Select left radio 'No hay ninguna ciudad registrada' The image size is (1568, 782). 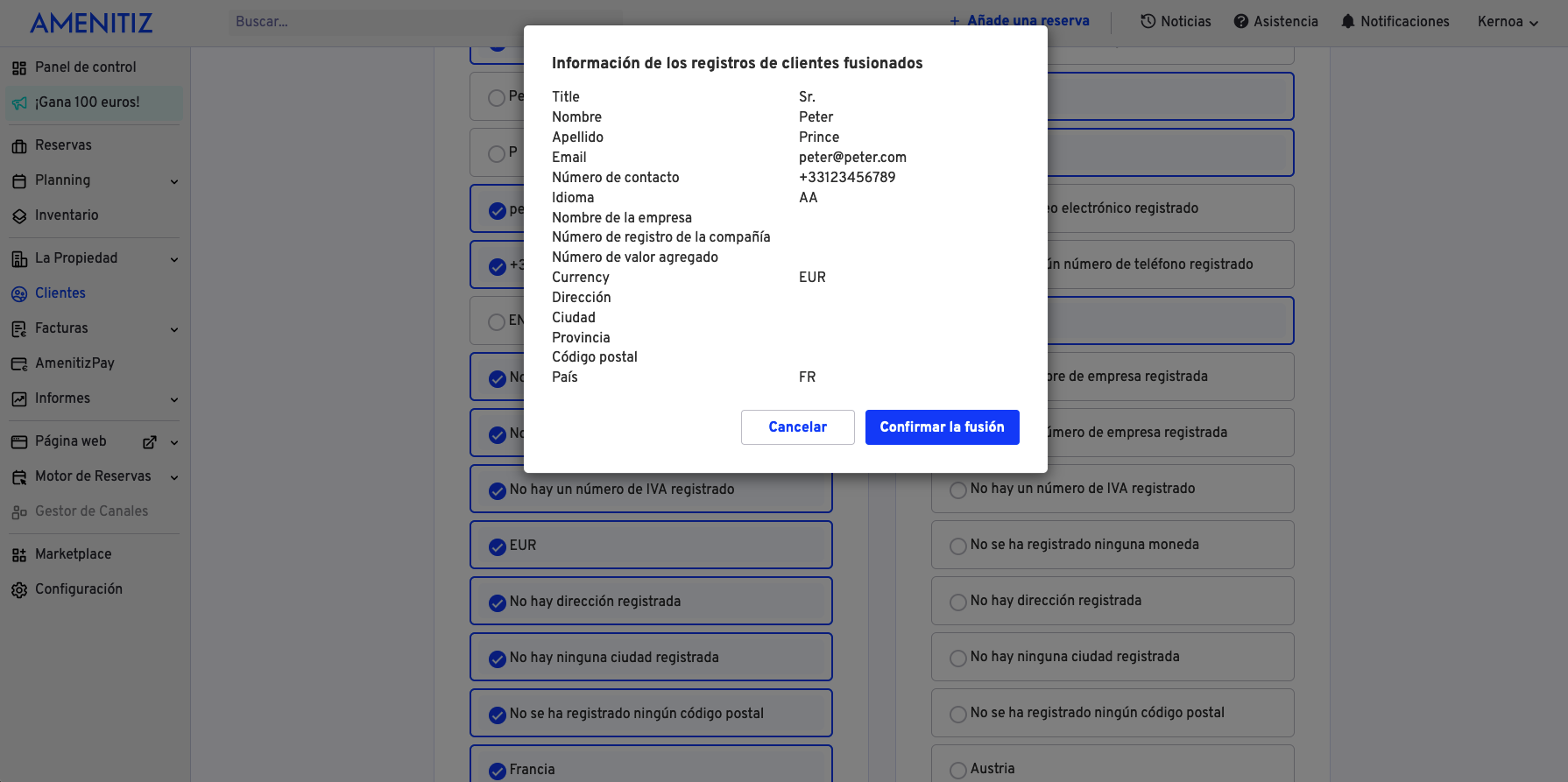coord(497,659)
